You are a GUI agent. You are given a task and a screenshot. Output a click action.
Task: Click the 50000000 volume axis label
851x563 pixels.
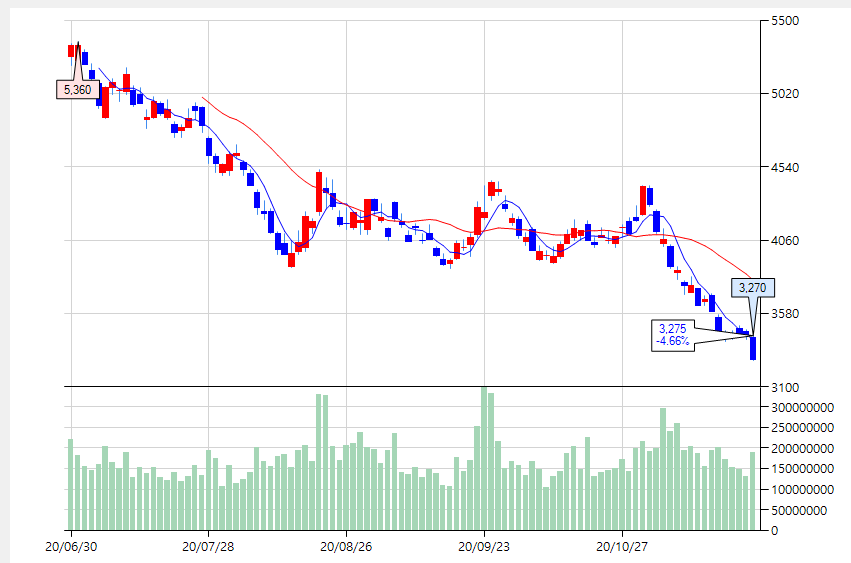[x=799, y=510]
